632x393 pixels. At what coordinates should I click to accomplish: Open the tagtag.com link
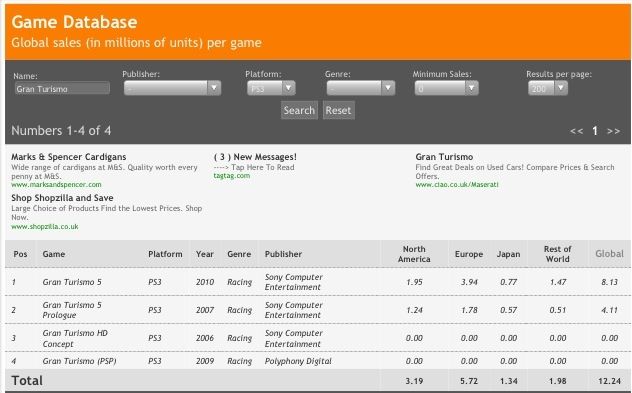click(232, 176)
